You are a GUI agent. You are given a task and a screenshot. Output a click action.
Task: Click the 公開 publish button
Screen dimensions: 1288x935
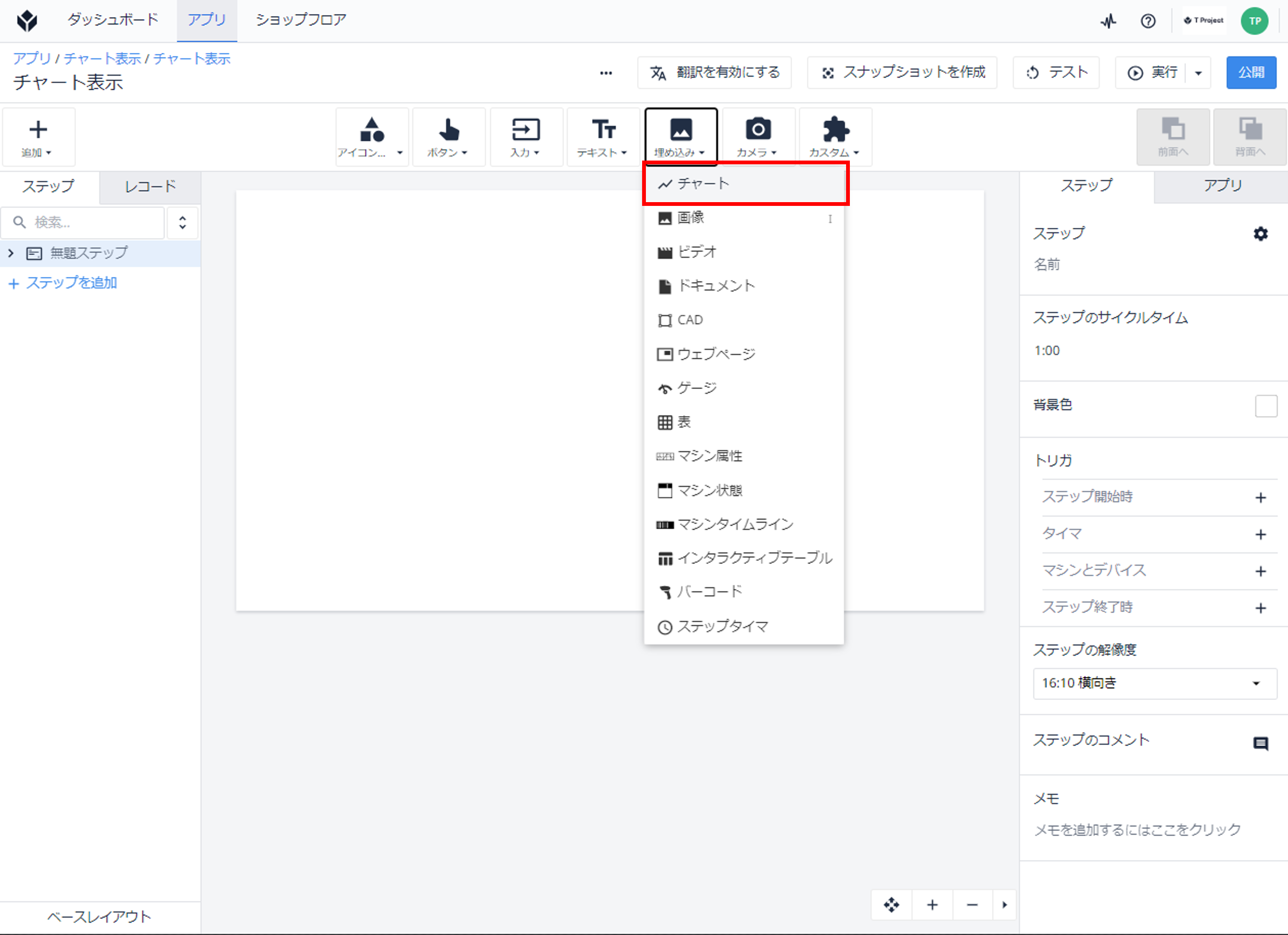(x=1251, y=73)
